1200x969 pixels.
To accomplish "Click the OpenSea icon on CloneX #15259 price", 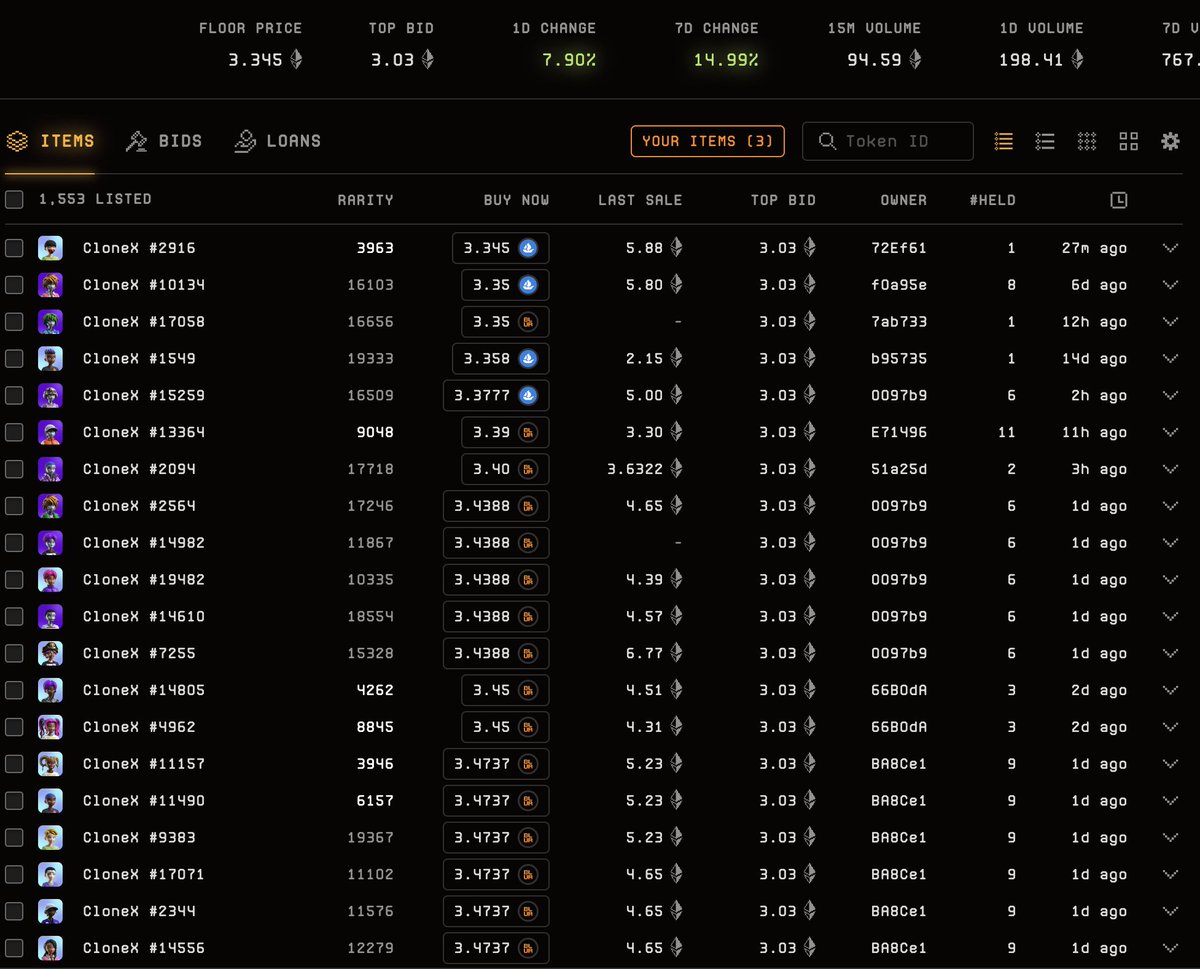I will pos(528,395).
